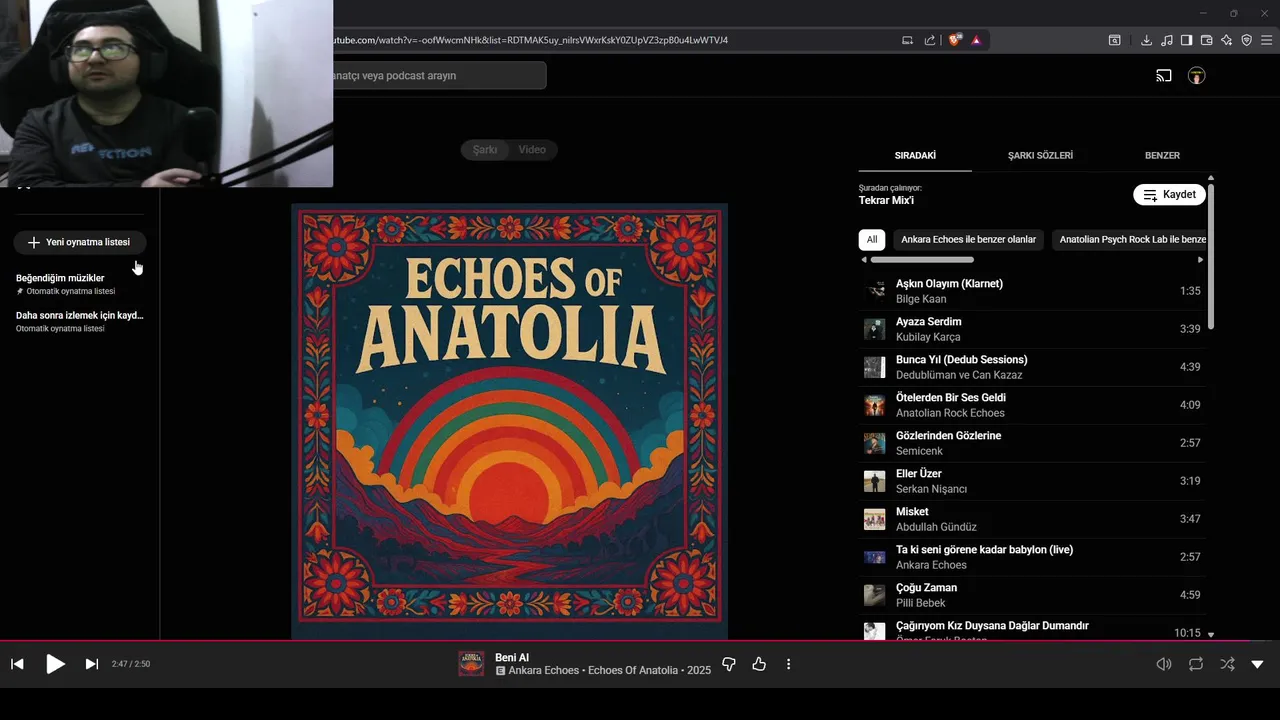The image size is (1280, 720).
Task: Collapse the player page with the arrow
Action: pyautogui.click(x=1258, y=664)
